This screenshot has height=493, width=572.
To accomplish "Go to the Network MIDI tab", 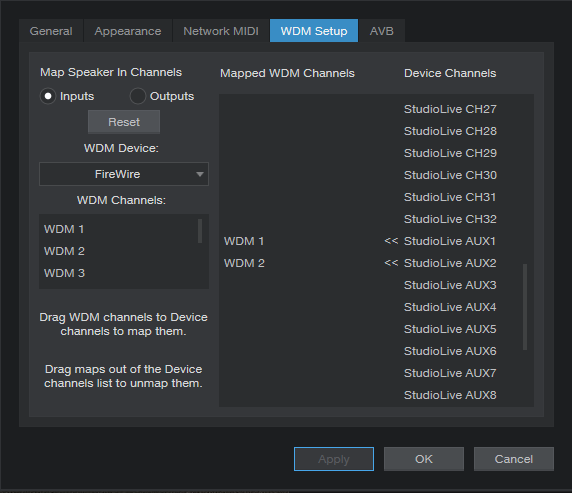I will coord(221,31).
